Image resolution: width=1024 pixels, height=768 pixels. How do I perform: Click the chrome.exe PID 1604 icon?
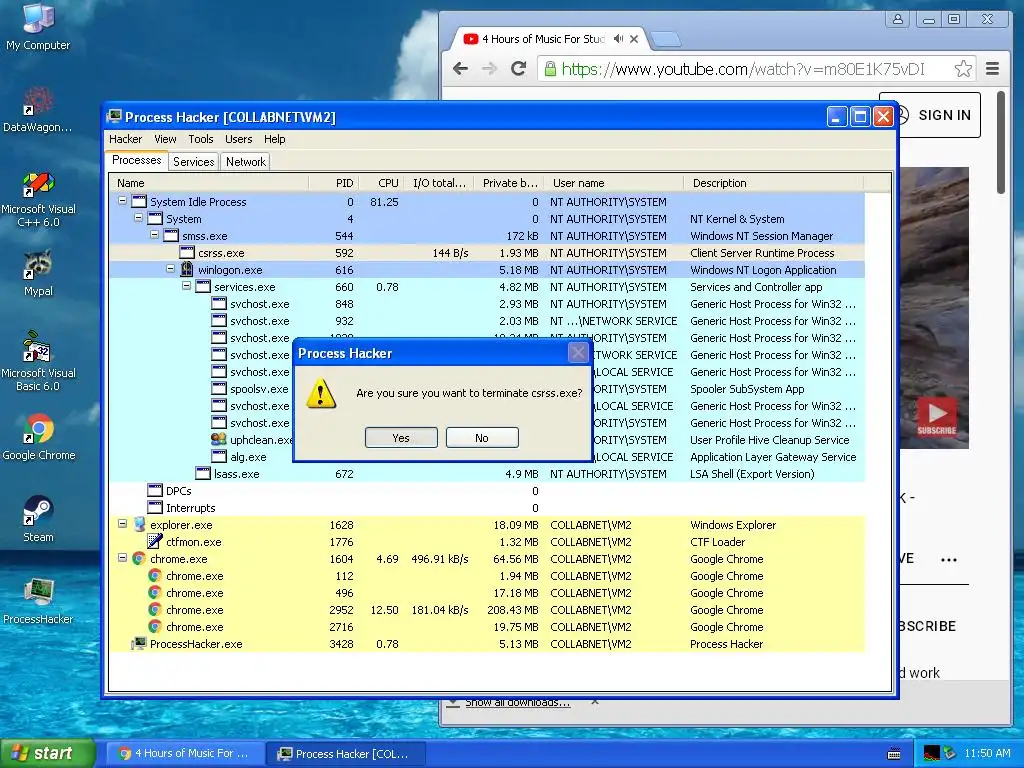pyautogui.click(x=138, y=558)
